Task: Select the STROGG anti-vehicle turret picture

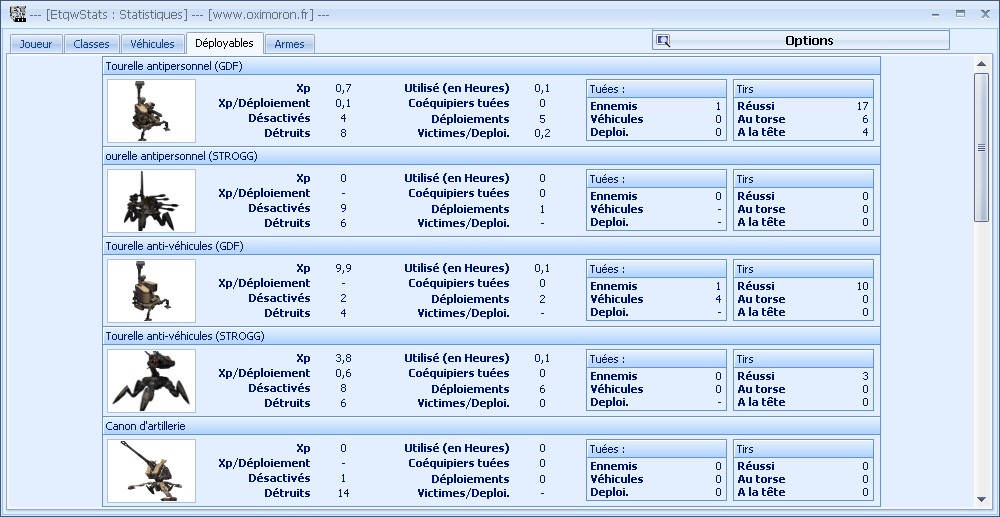Action: click(152, 381)
